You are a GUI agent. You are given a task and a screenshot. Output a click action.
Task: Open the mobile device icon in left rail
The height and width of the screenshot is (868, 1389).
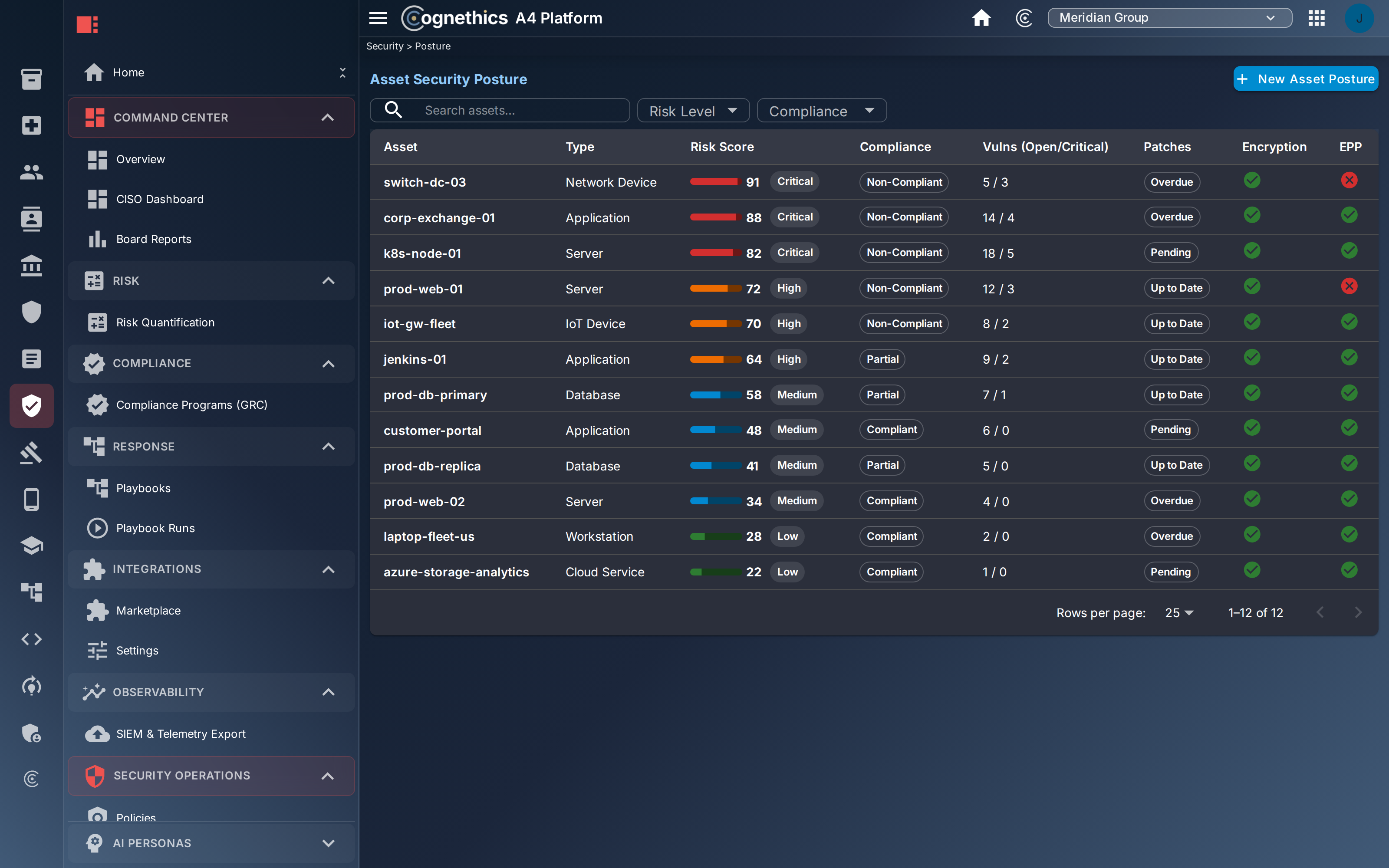tap(32, 500)
